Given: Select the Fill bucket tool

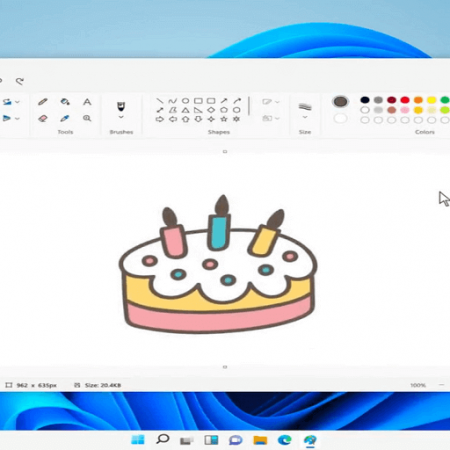Looking at the screenshot, I should [x=65, y=102].
